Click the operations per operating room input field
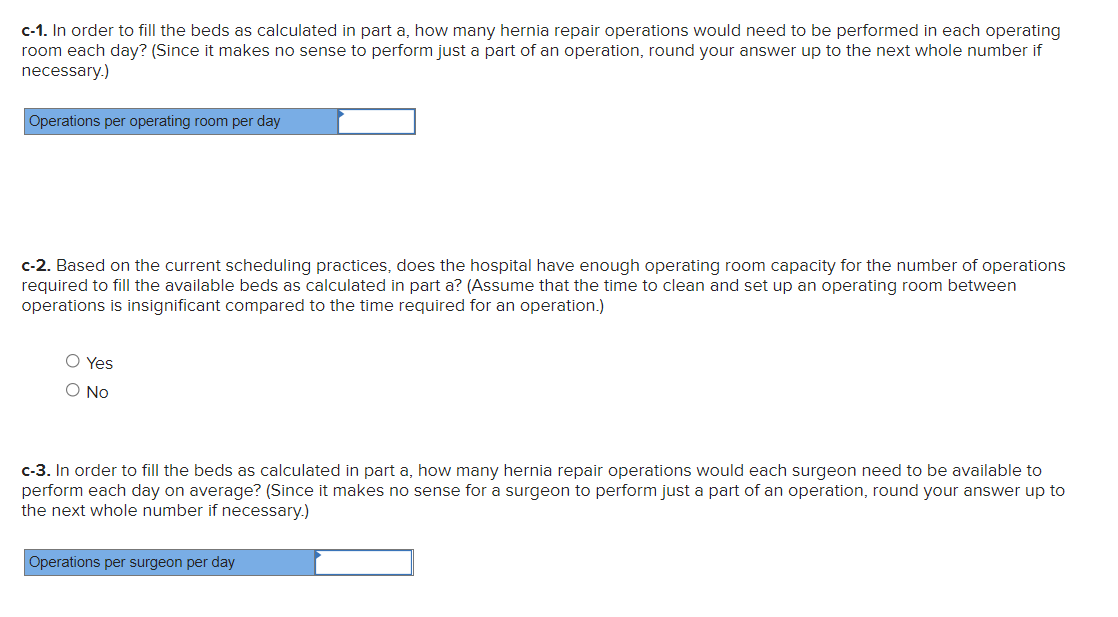This screenshot has height=617, width=1118. click(378, 121)
